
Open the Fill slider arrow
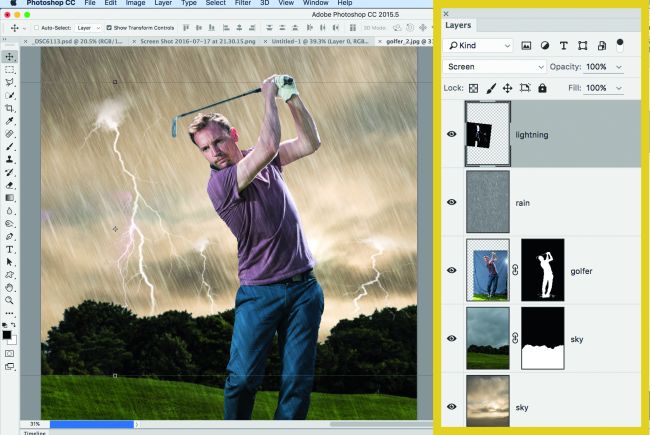[x=619, y=88]
